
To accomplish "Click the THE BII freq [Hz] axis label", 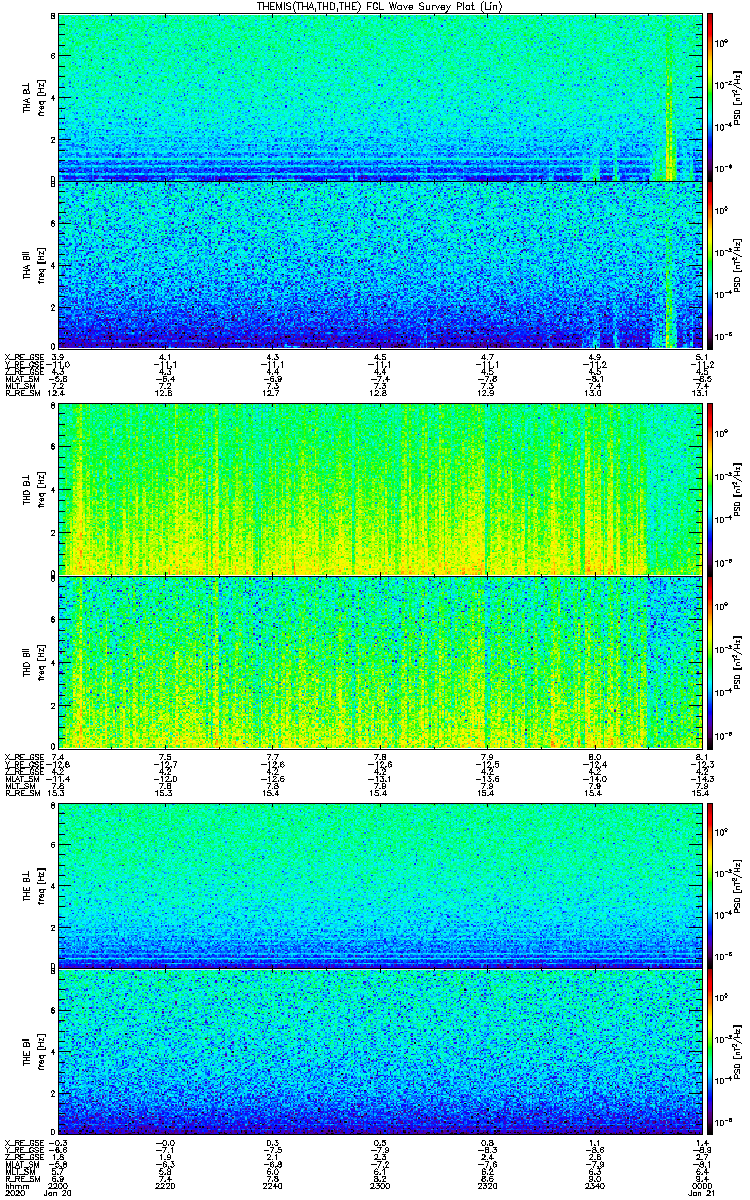I will (40, 1051).
